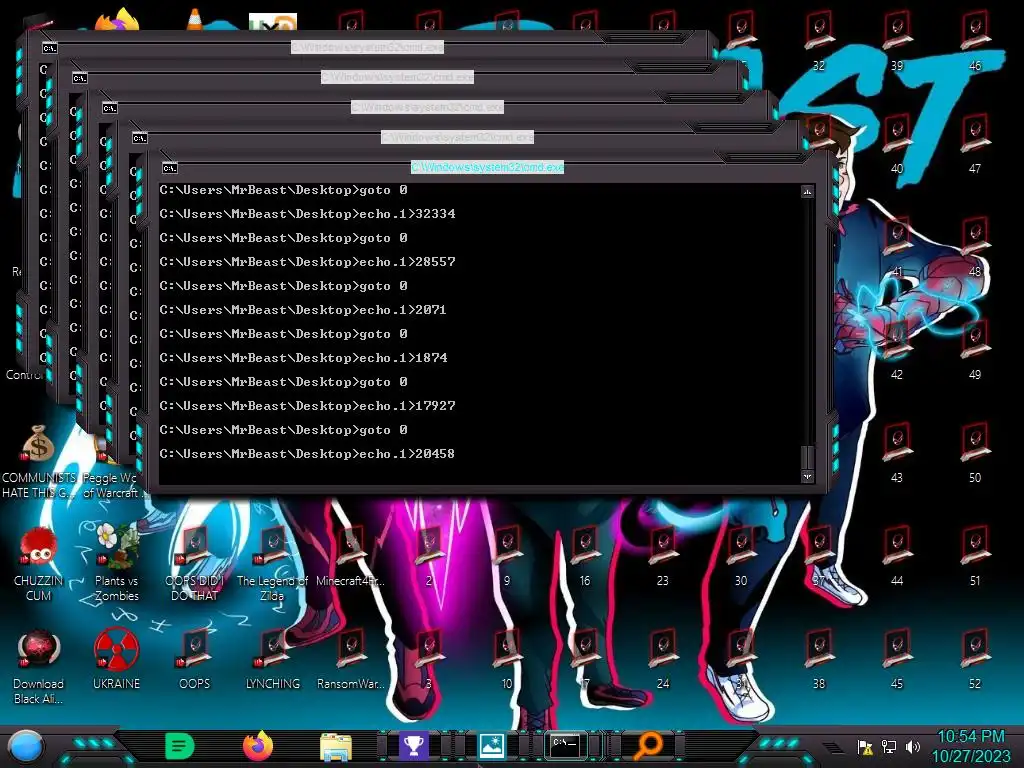1024x768 pixels.
Task: Select the OOPS DID I DO THAT icon
Action: 195,563
